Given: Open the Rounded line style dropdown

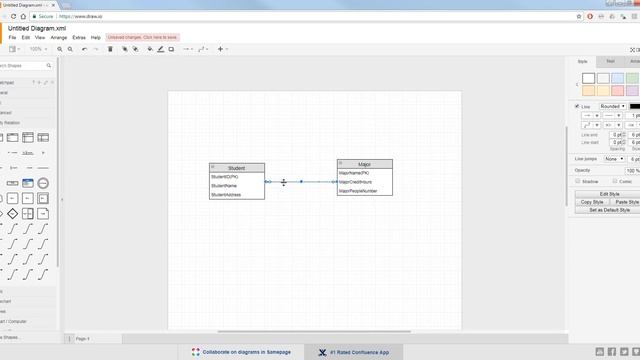Looking at the screenshot, I should [613, 106].
